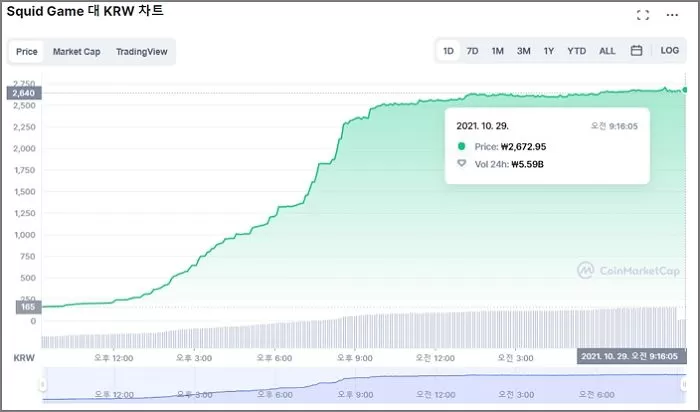Screen dimensions: 700x412
Task: Open the calendar date range picker
Action: click(x=636, y=50)
